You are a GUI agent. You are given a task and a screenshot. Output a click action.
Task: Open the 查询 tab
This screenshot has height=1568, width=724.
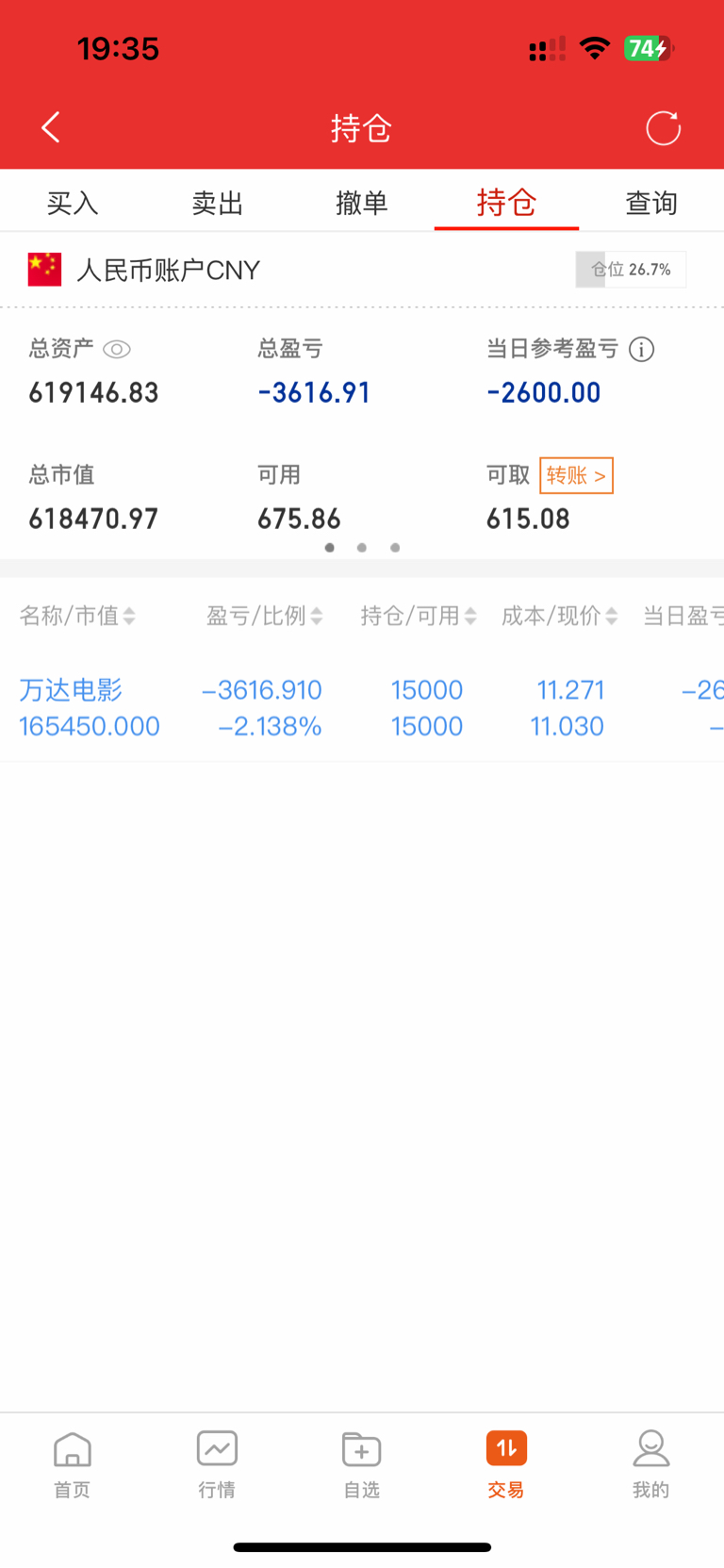[651, 203]
